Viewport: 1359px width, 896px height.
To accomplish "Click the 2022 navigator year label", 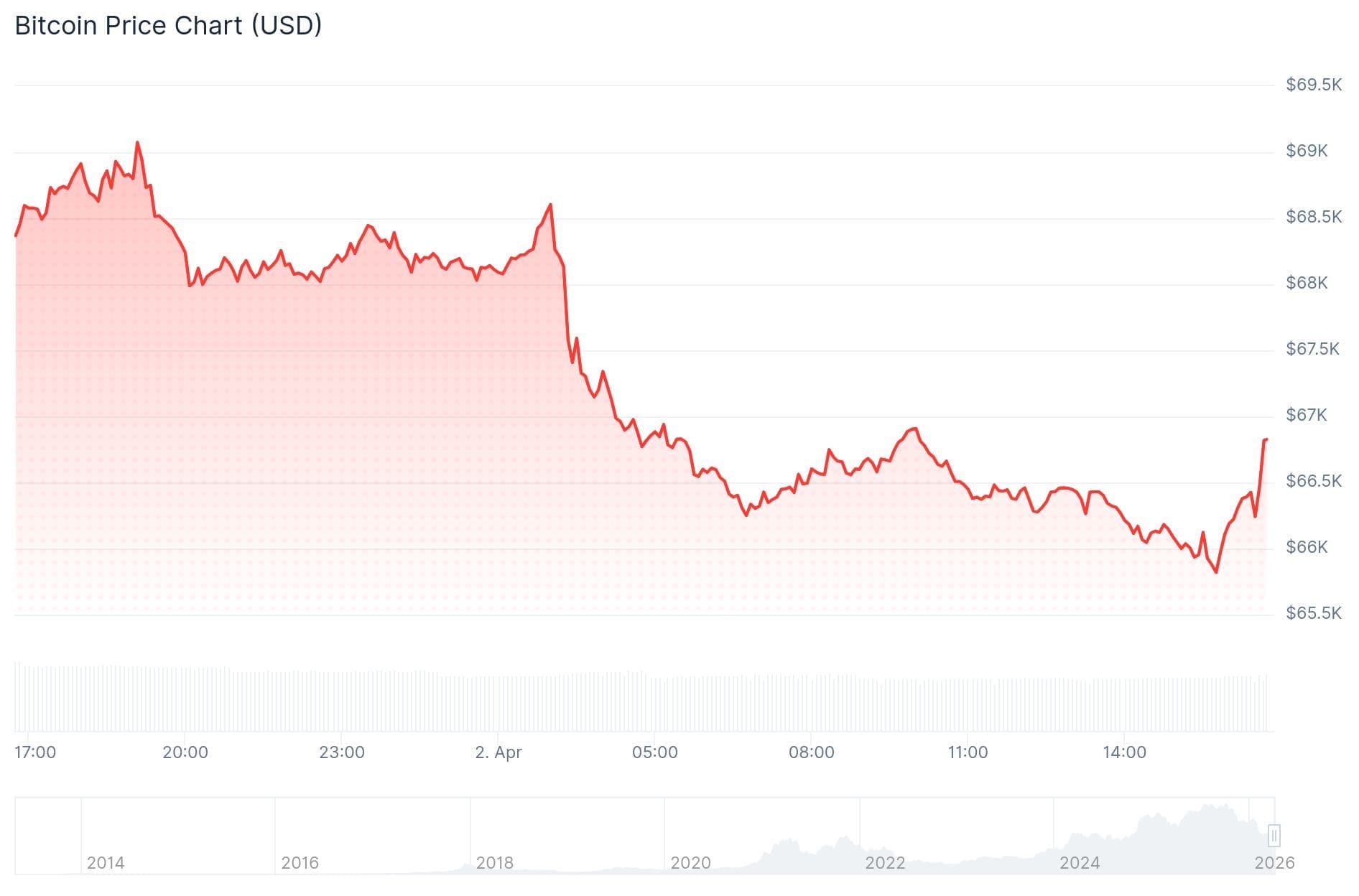I will 885,862.
